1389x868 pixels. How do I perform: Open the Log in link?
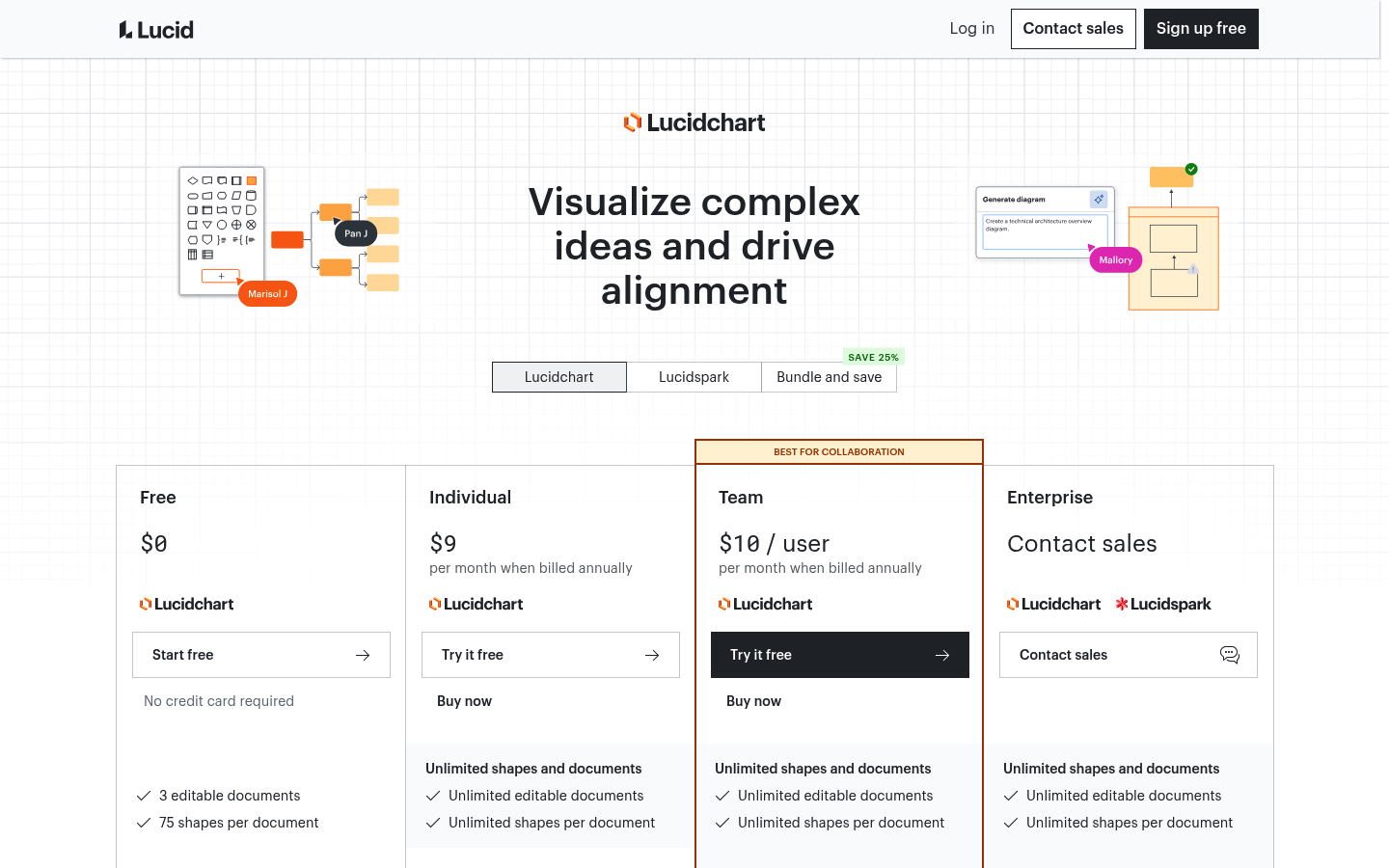[x=972, y=29]
